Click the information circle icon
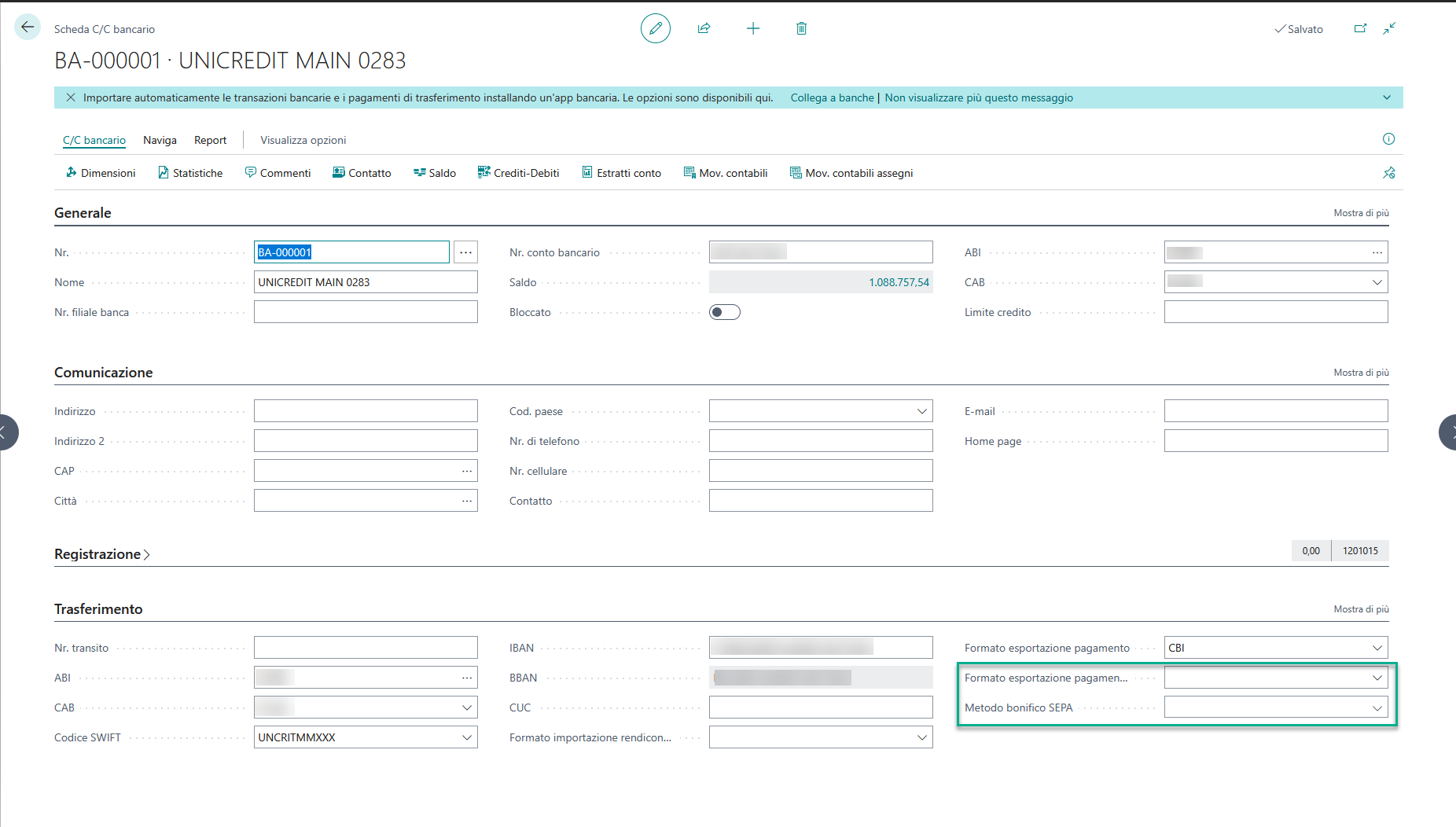This screenshot has height=827, width=1456. 1388,139
